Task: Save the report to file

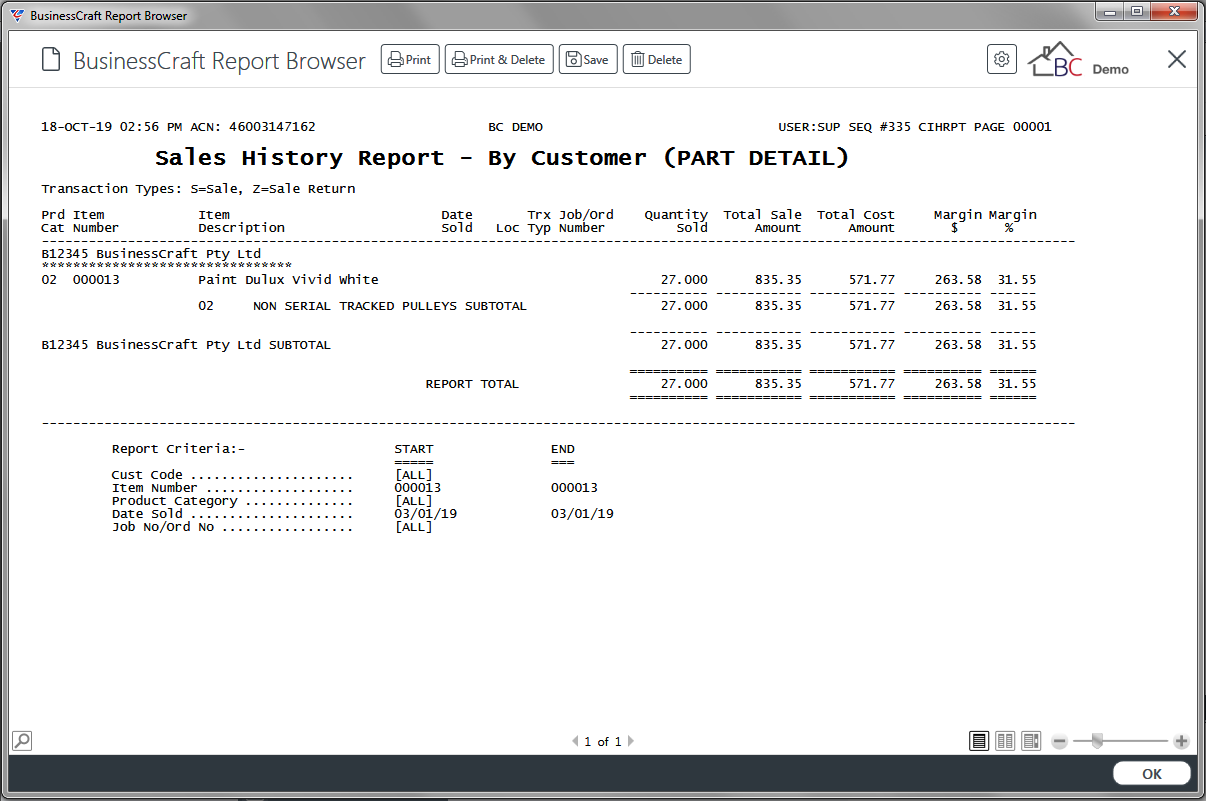Action: [588, 60]
